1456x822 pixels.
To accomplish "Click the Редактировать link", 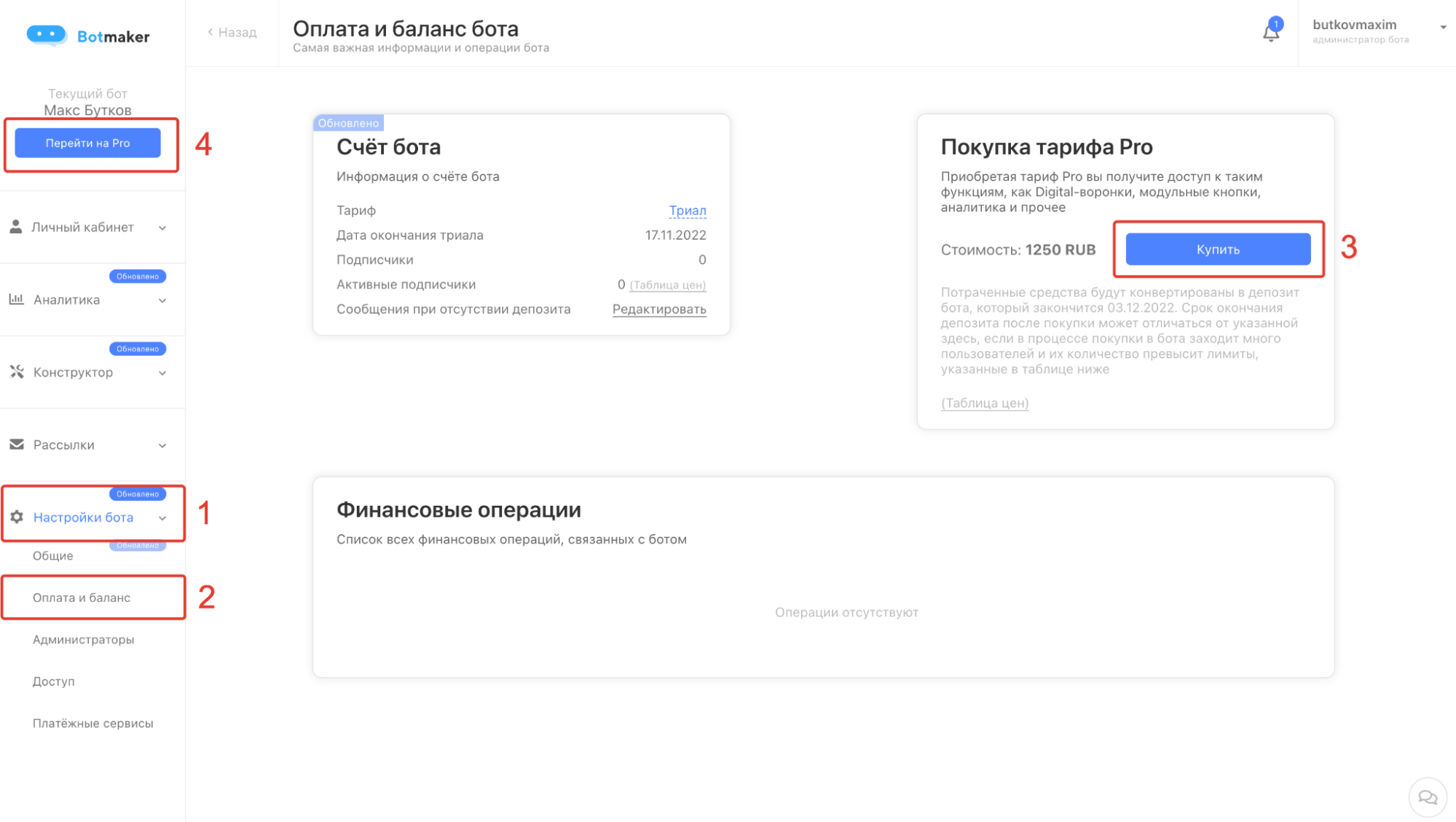I will pyautogui.click(x=659, y=309).
